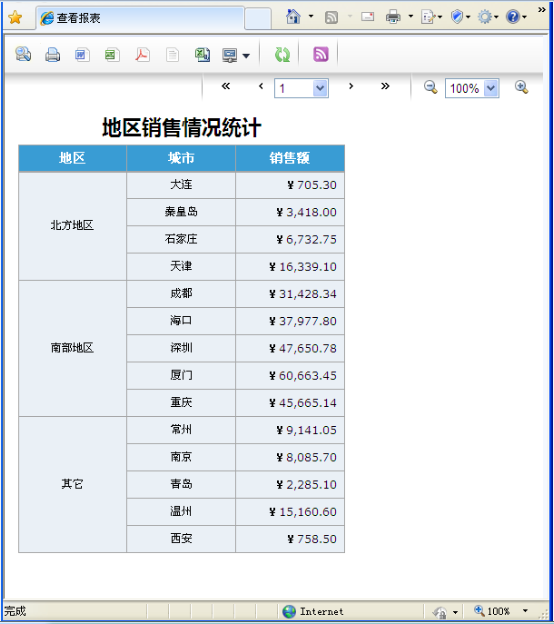Export report as plain text file

[172, 55]
